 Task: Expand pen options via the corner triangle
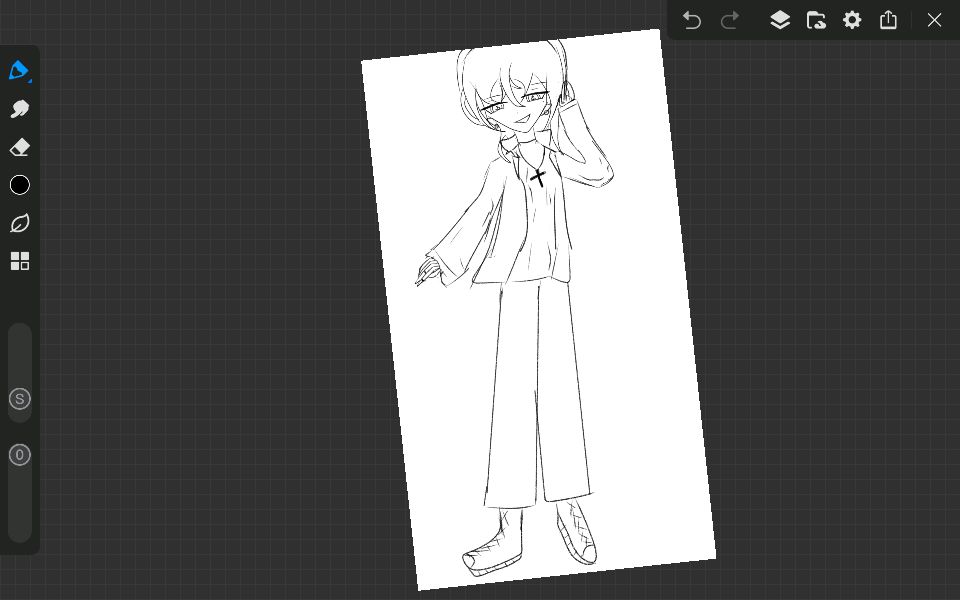[x=30, y=80]
